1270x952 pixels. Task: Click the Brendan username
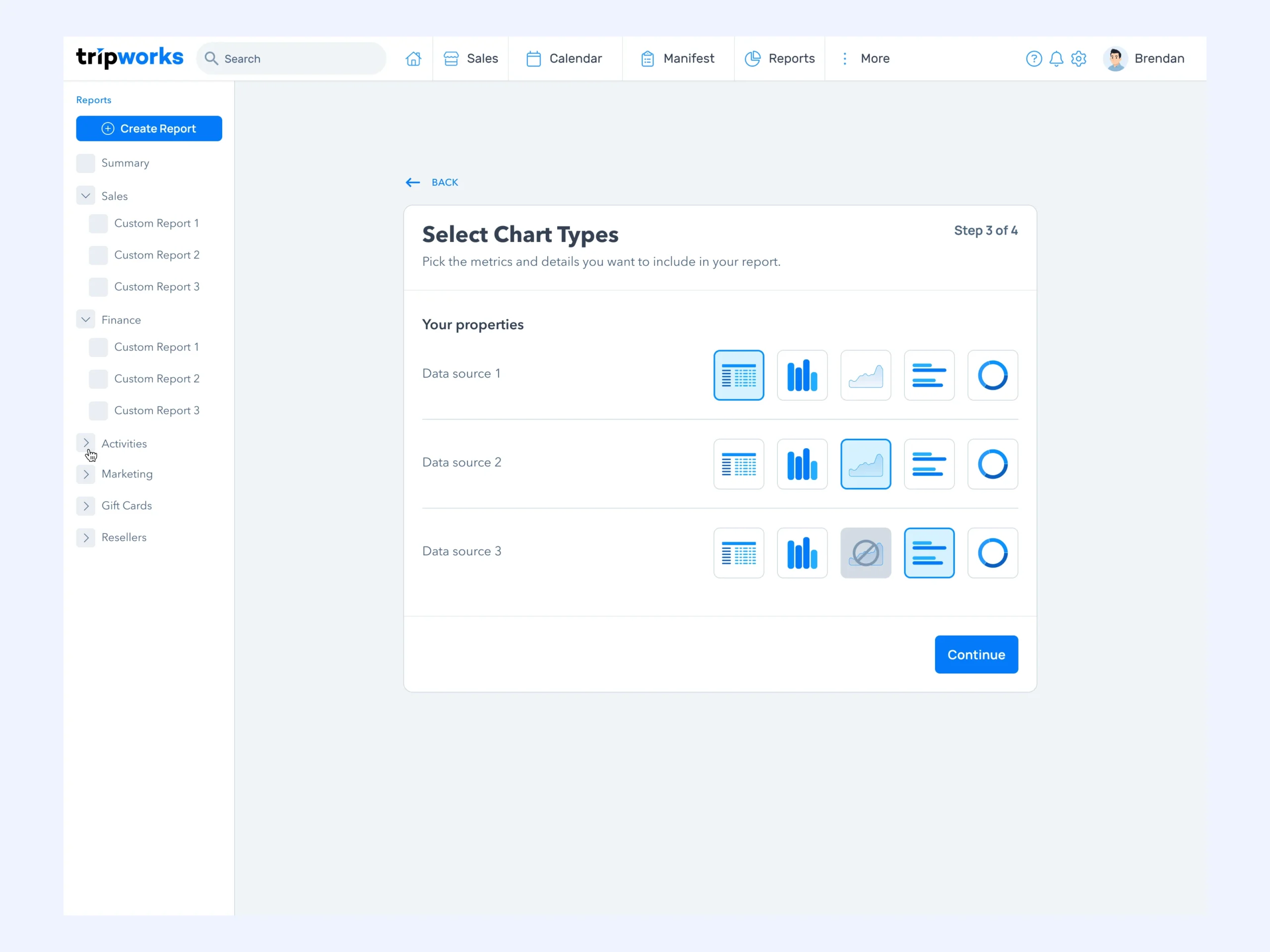coord(1159,59)
